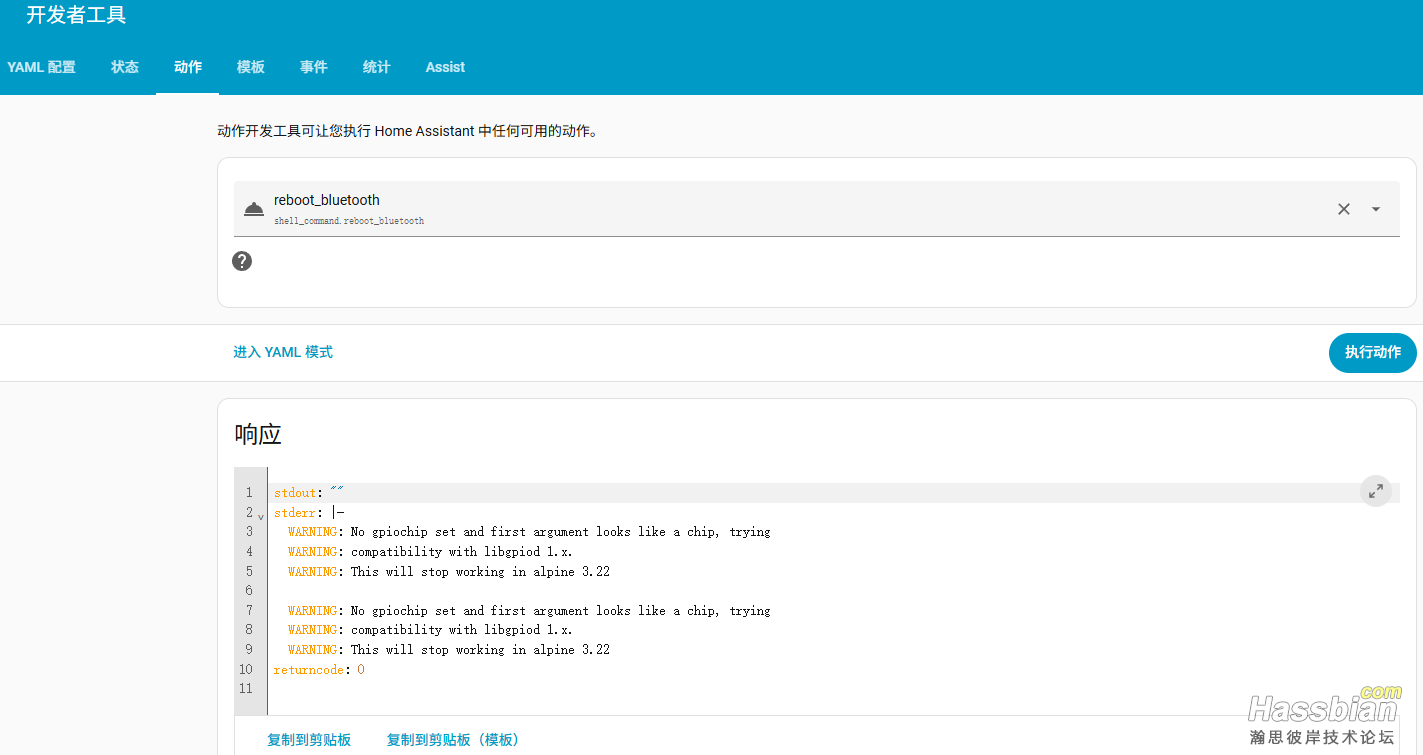Click the service bell icon beside reboot_bluetooth

[x=254, y=209]
